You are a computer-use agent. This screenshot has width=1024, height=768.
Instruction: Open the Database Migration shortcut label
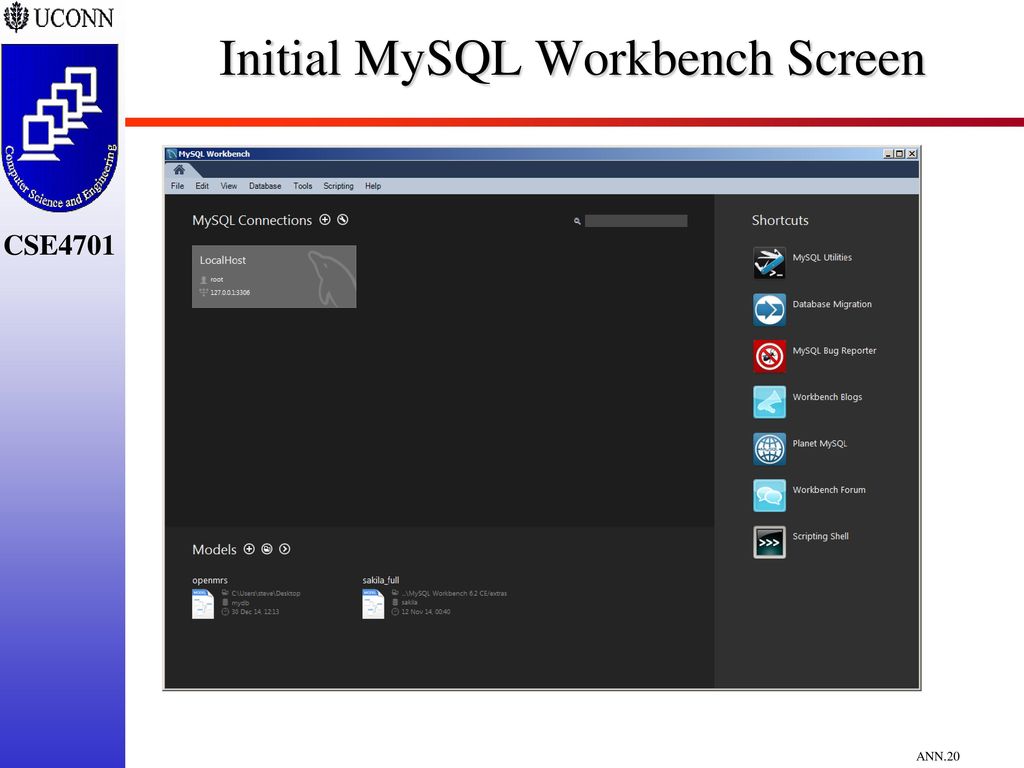pyautogui.click(x=832, y=304)
